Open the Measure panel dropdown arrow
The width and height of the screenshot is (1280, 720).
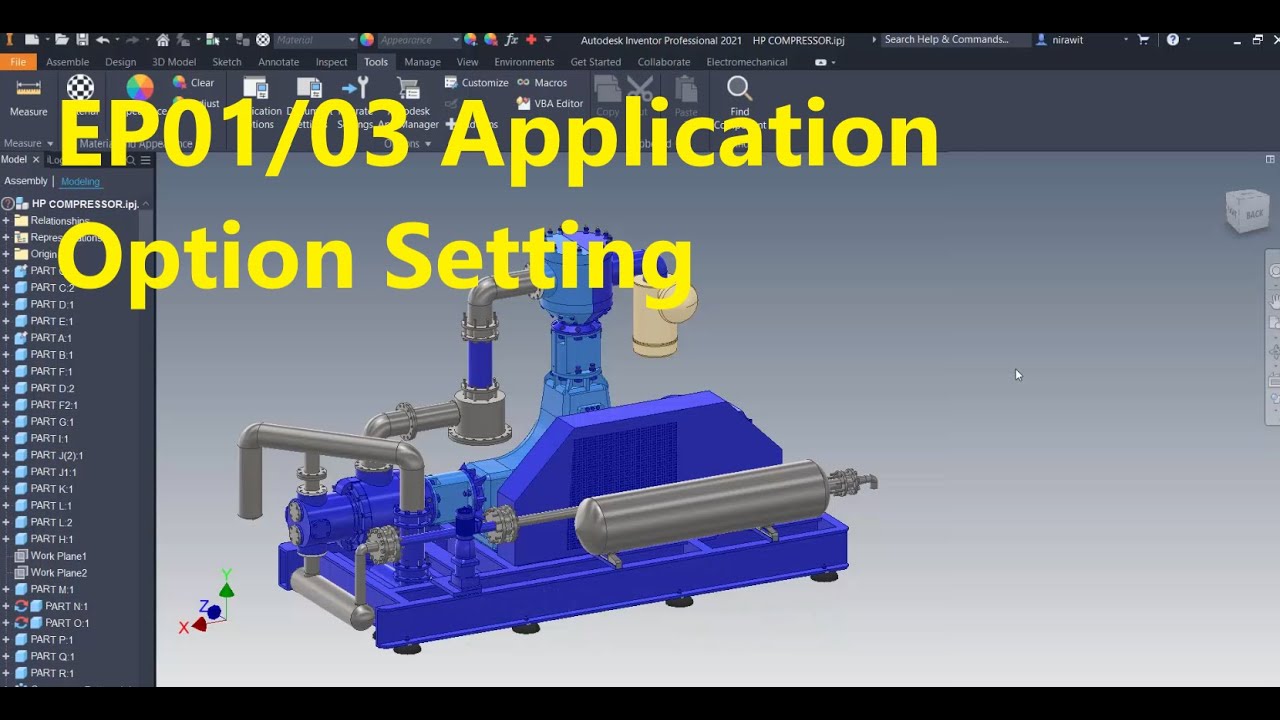(x=50, y=143)
